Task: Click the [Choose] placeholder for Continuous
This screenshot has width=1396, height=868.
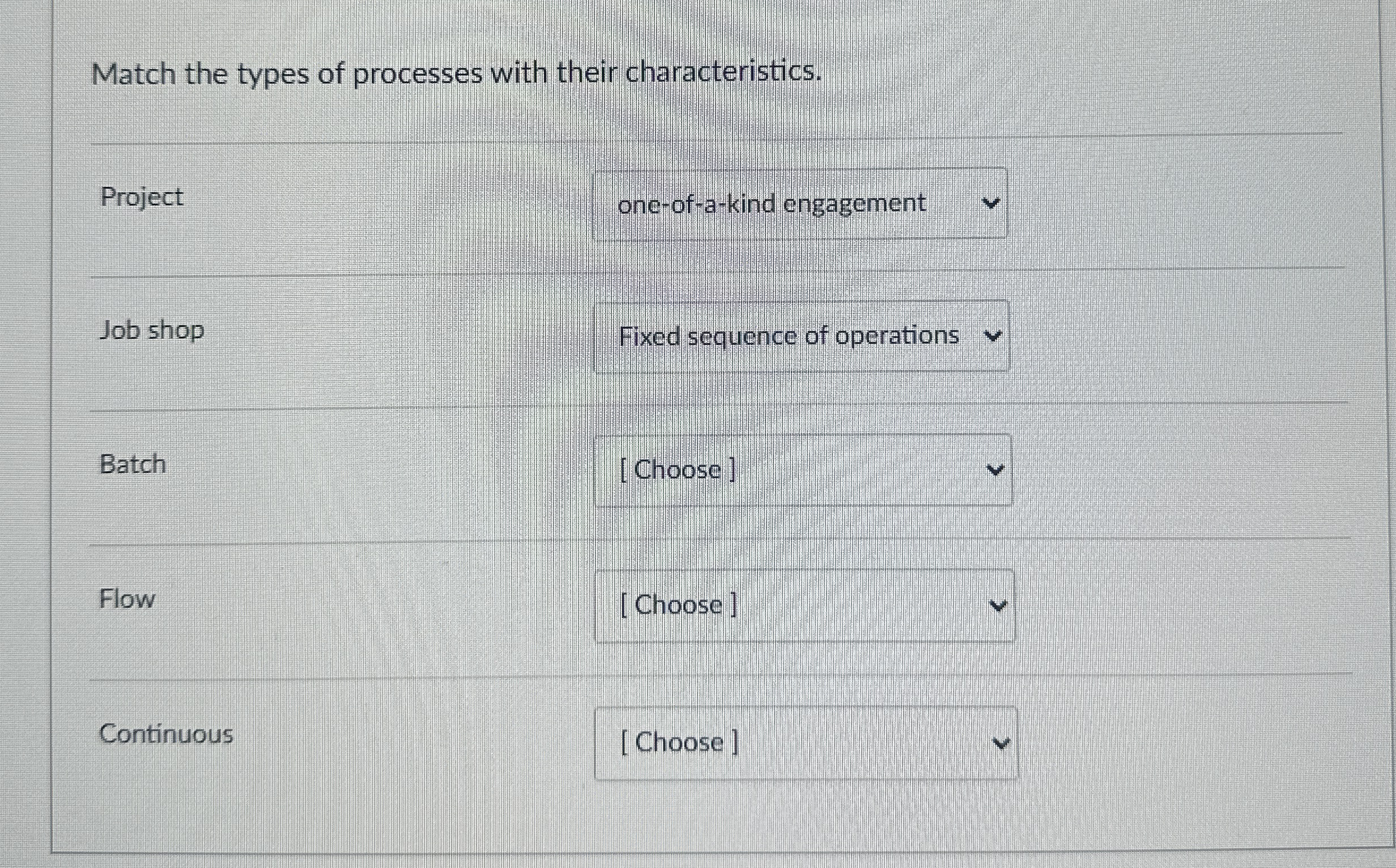Action: [x=679, y=743]
